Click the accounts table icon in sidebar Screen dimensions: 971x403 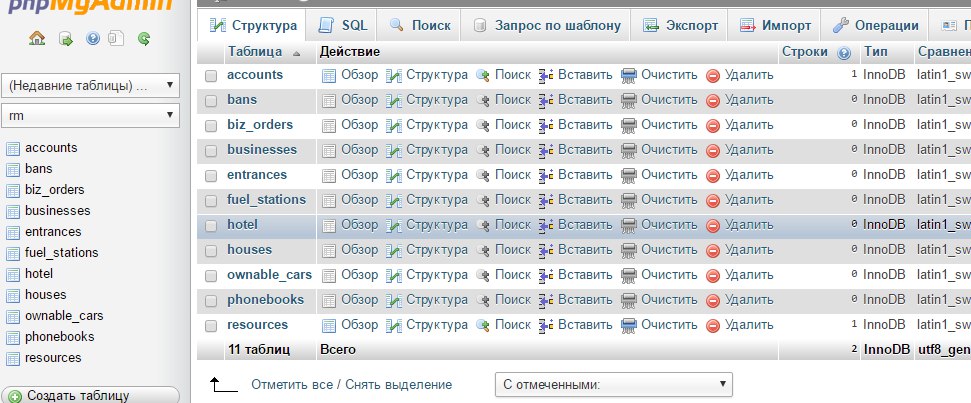tap(13, 149)
